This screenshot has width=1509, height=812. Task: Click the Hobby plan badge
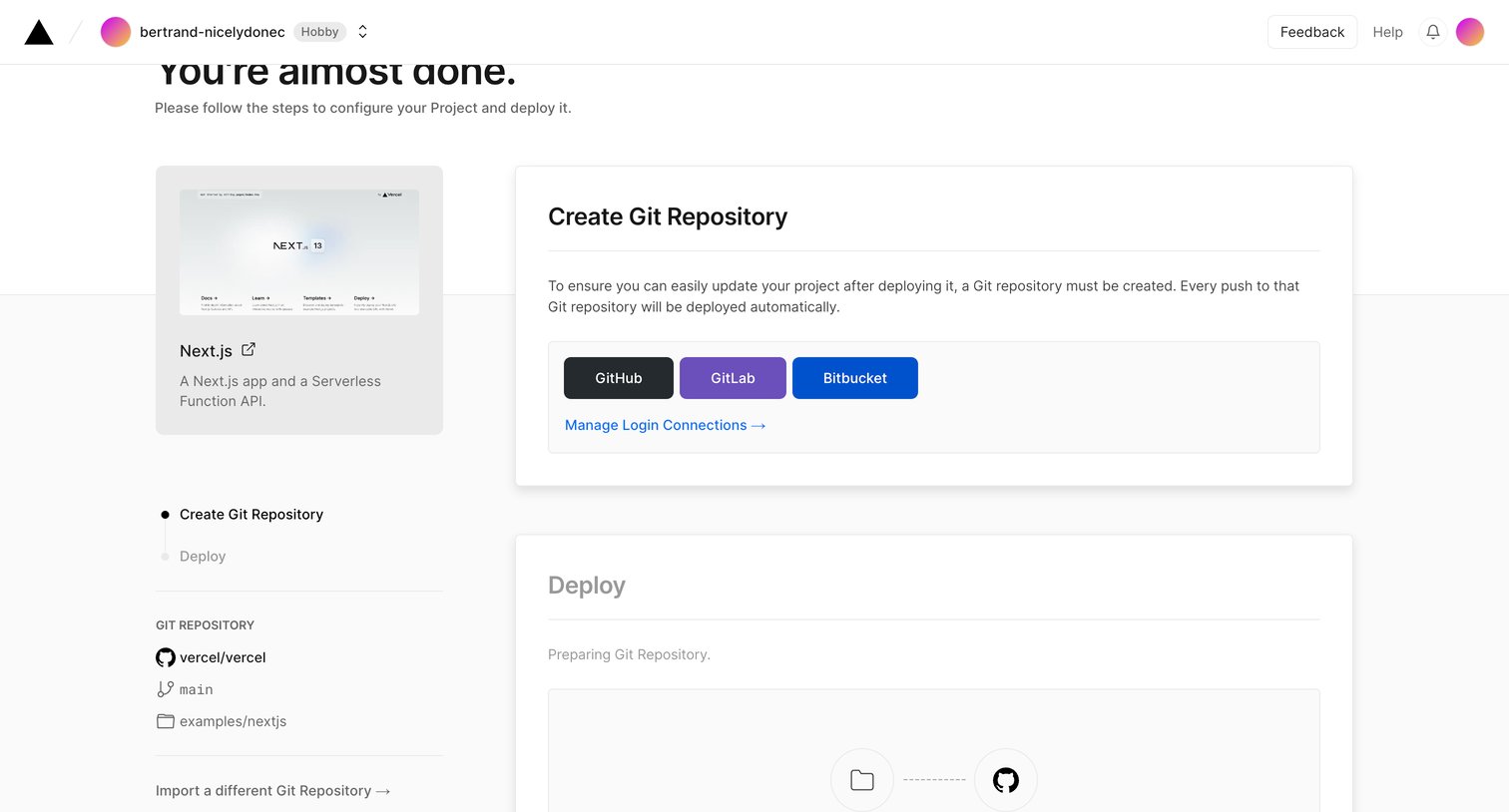(320, 32)
